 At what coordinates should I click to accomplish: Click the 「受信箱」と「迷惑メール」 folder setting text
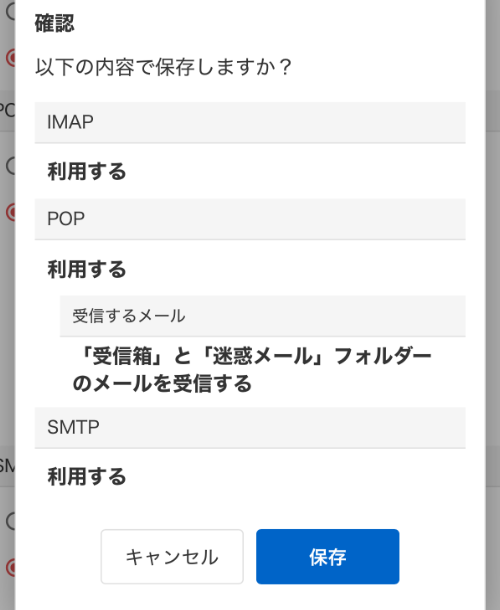pyautogui.click(x=252, y=370)
